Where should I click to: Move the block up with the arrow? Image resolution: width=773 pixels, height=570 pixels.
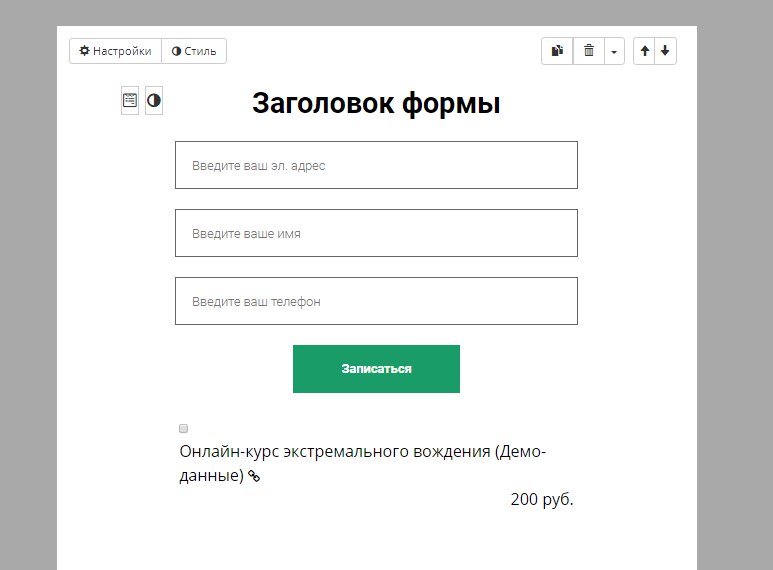click(644, 51)
